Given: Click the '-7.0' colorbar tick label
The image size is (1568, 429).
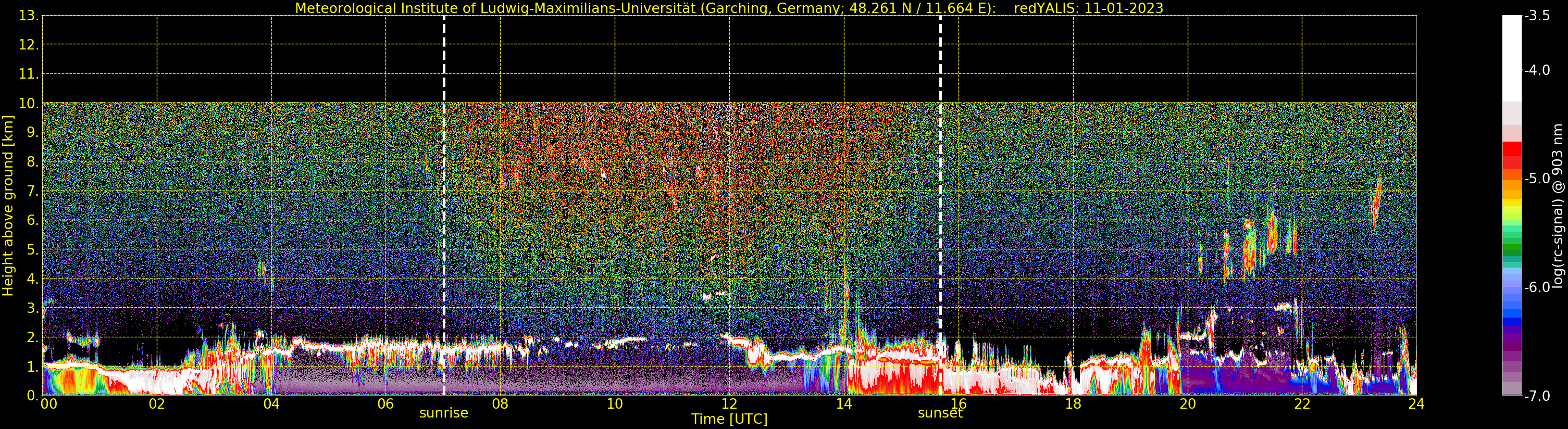Looking at the screenshot, I should [x=1537, y=396].
